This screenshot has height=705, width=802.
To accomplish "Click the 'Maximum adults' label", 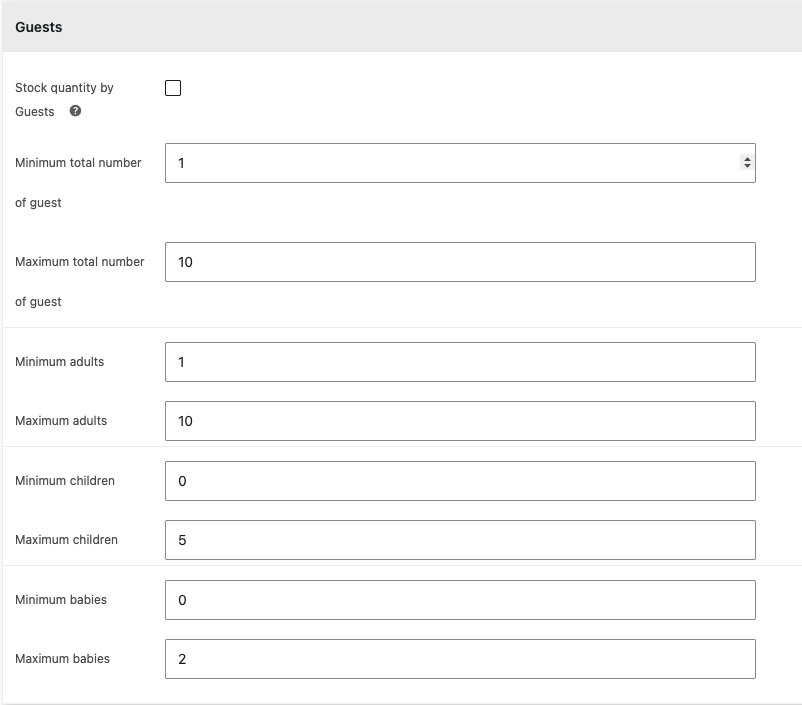I will coord(61,421).
